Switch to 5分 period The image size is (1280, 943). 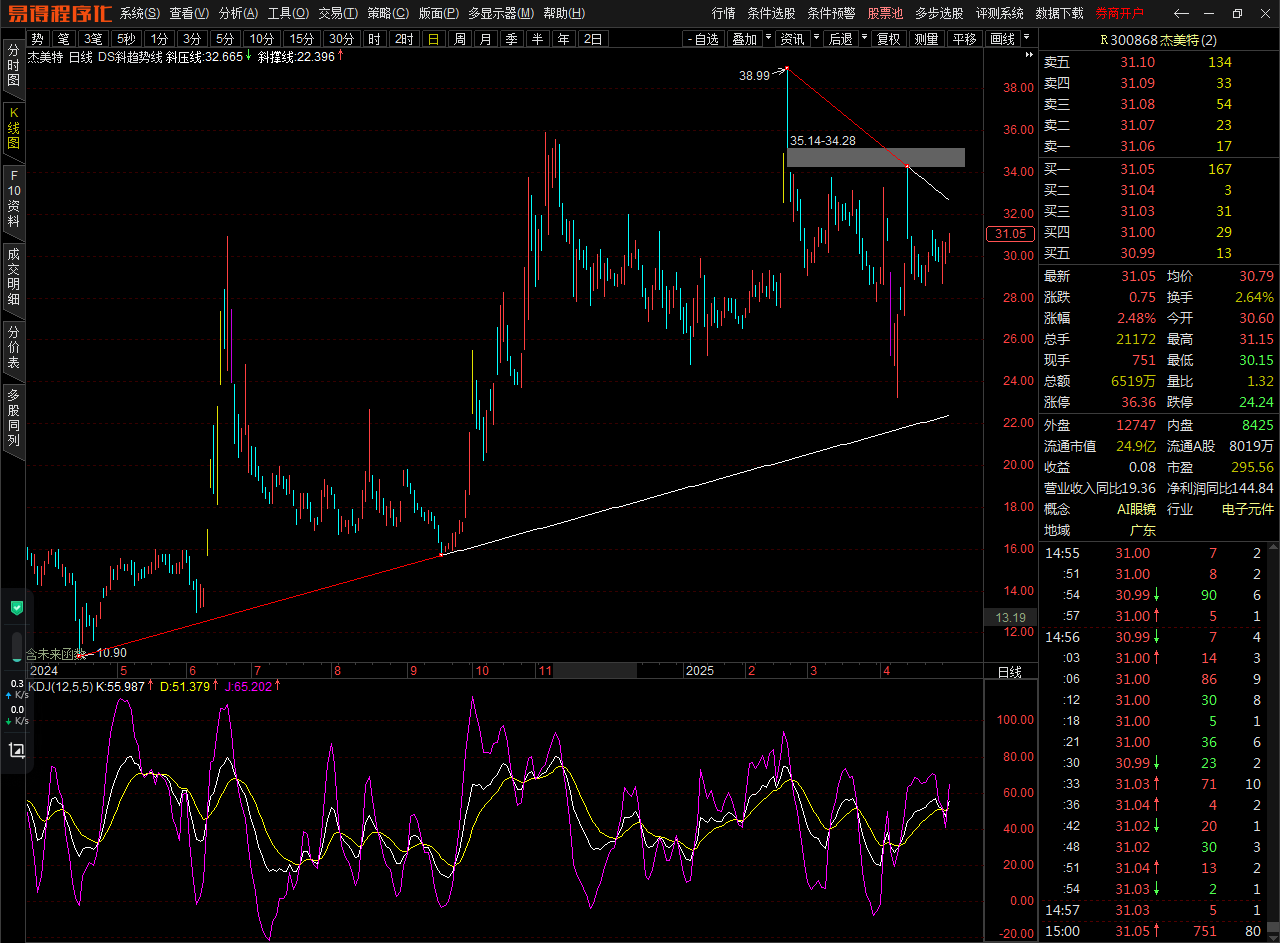click(225, 39)
